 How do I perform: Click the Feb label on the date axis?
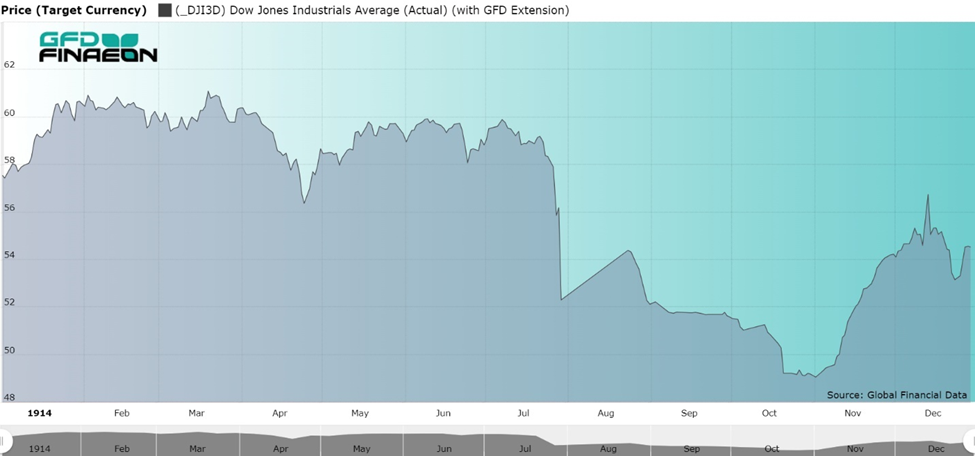122,413
